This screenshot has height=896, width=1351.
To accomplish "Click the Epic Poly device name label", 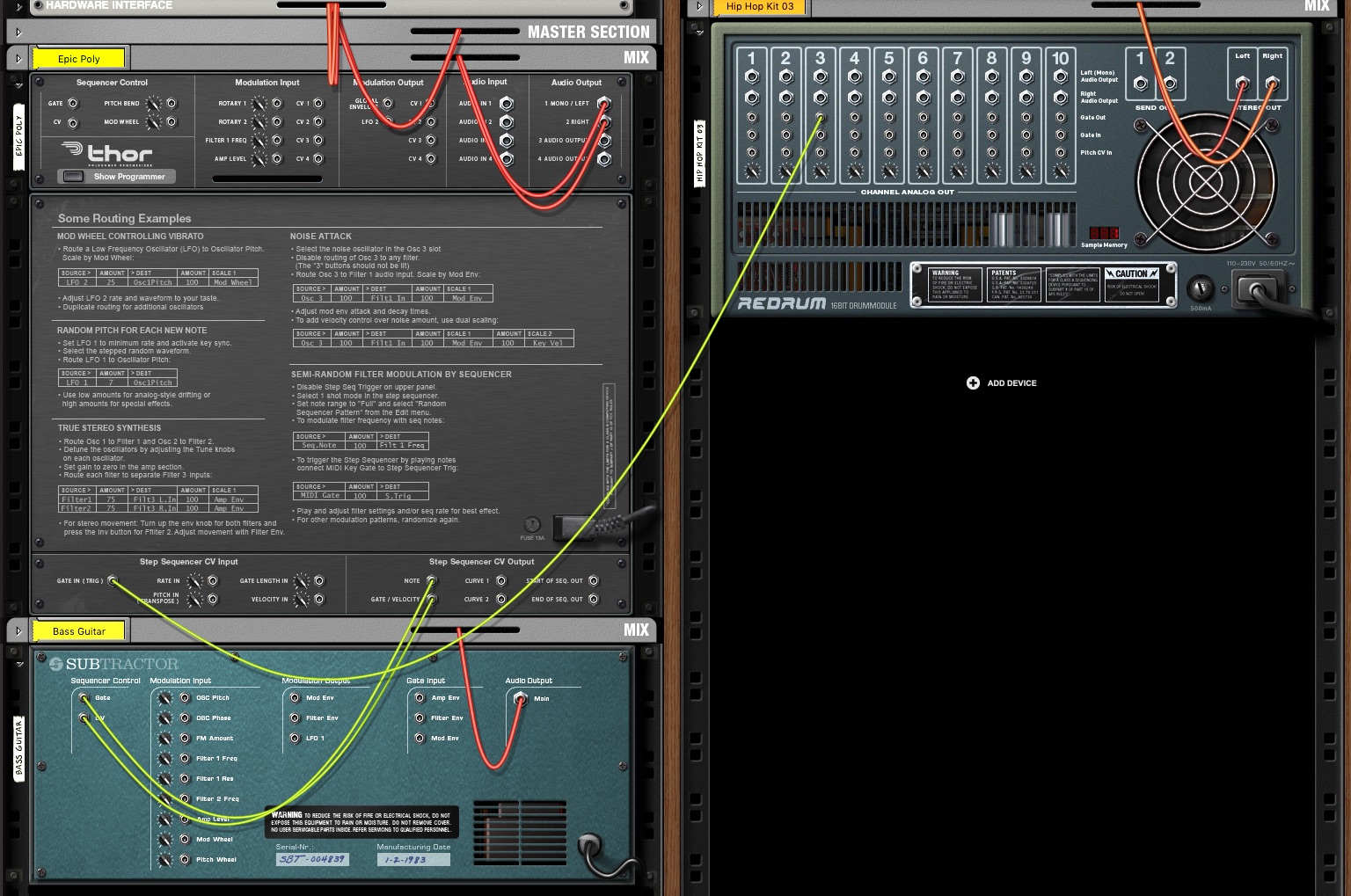I will tap(79, 59).
